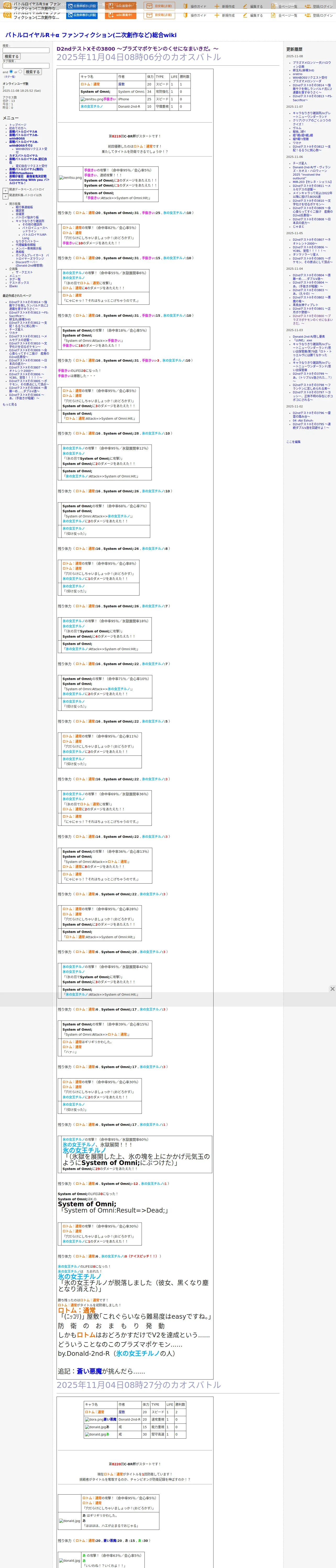Open 軽行事連絡板 board link

point(24,207)
